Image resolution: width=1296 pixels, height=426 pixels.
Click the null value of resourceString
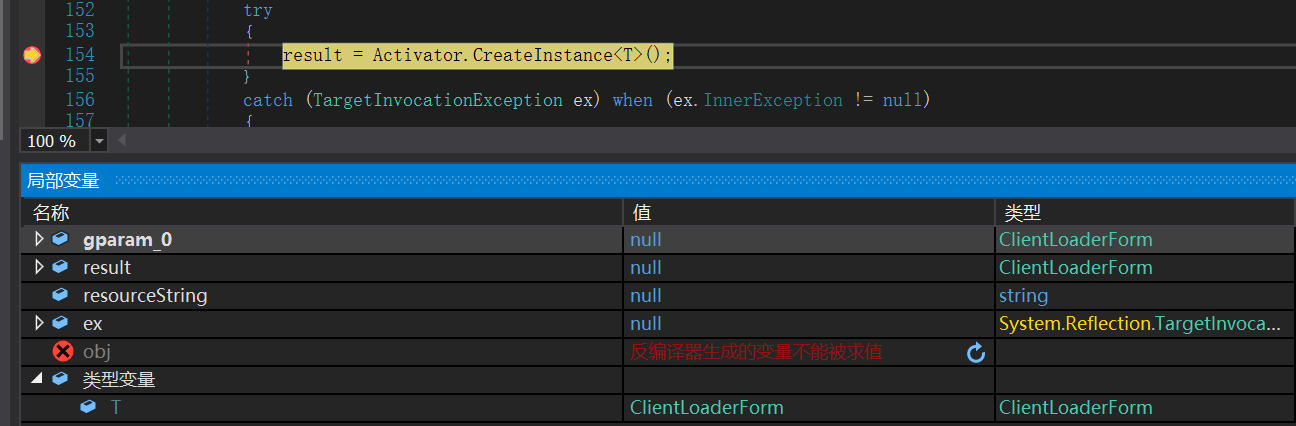[646, 296]
